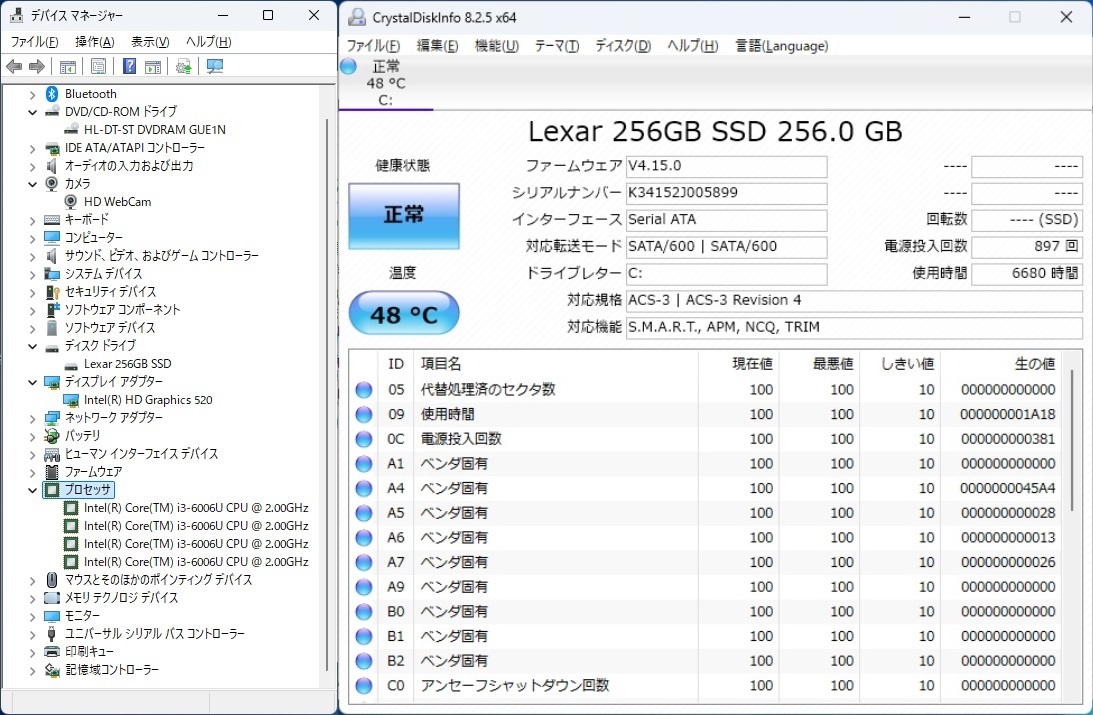
Task: Expand the ユニバーサル シリアル バス コントローラー node
Action: point(32,634)
